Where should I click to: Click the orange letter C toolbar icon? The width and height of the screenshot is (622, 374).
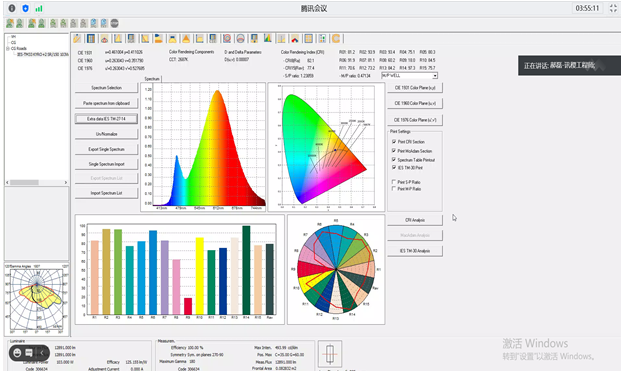(336, 38)
